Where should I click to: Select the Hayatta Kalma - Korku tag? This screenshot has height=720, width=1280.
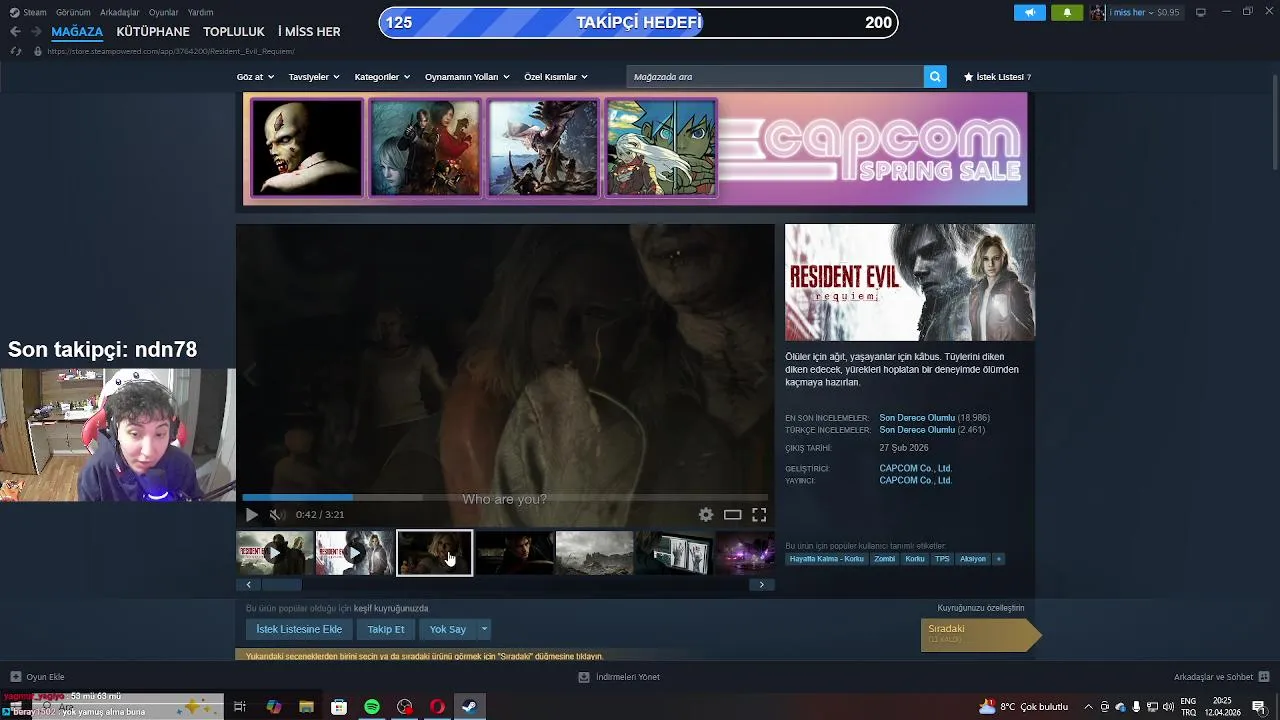[x=826, y=559]
